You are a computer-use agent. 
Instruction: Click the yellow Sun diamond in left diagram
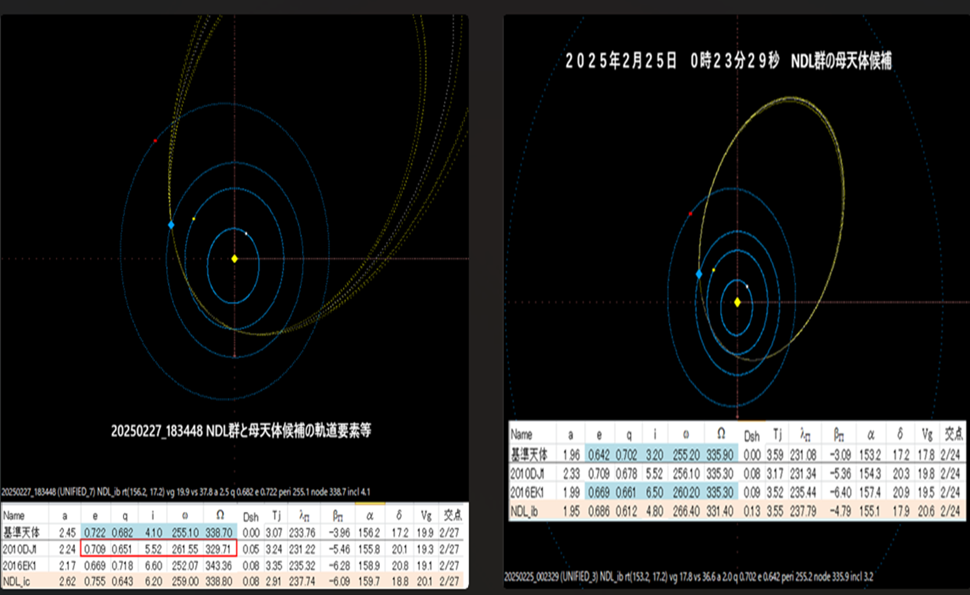(234, 259)
